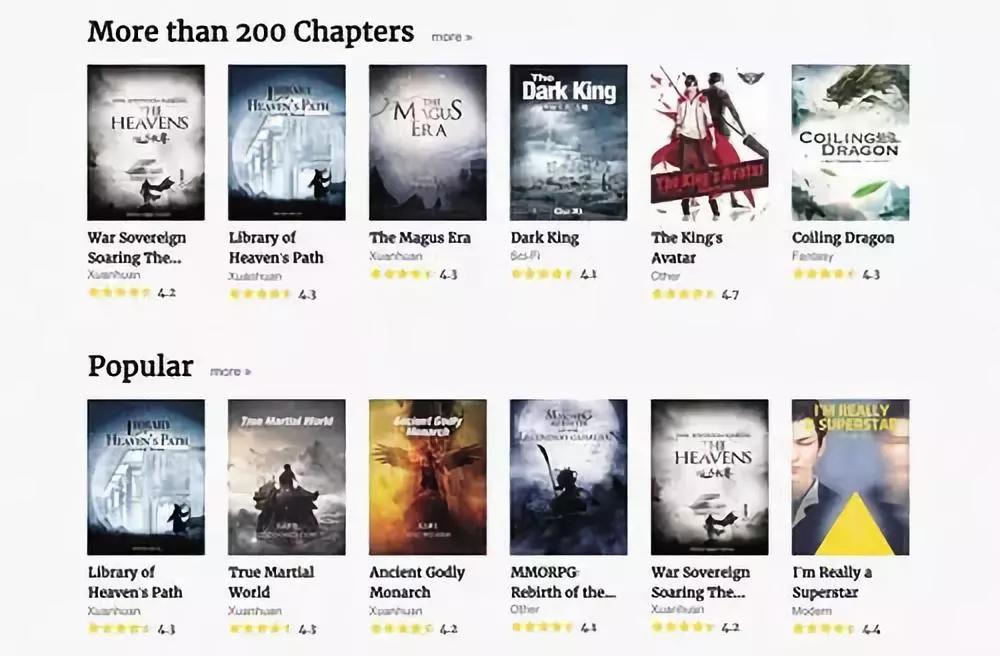Open Library of Heaven's Path cover in Popular
Viewport: 1000px width, 656px height.
[x=145, y=477]
